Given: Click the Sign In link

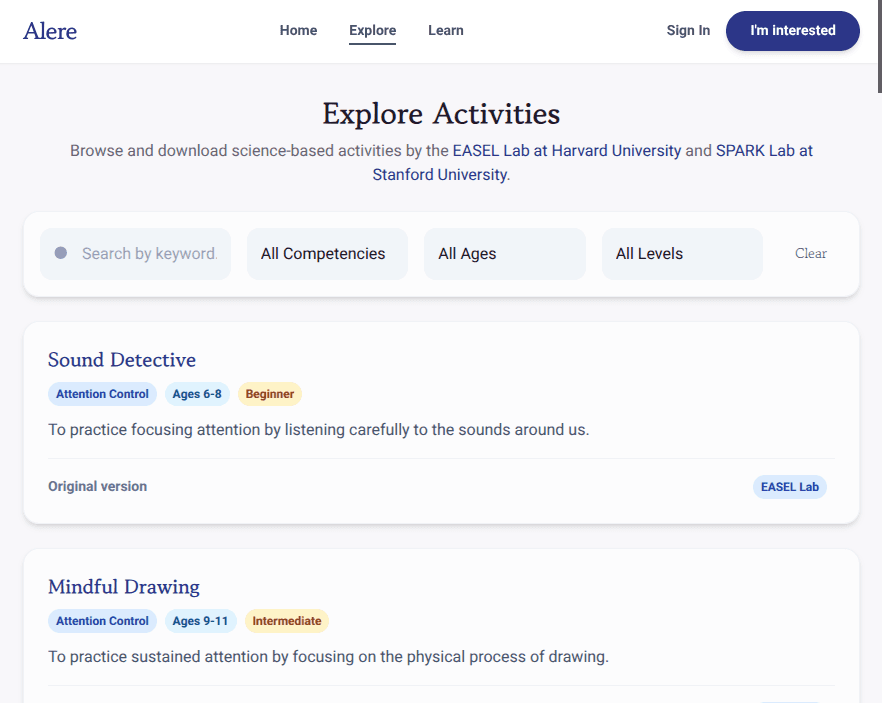Looking at the screenshot, I should (688, 30).
